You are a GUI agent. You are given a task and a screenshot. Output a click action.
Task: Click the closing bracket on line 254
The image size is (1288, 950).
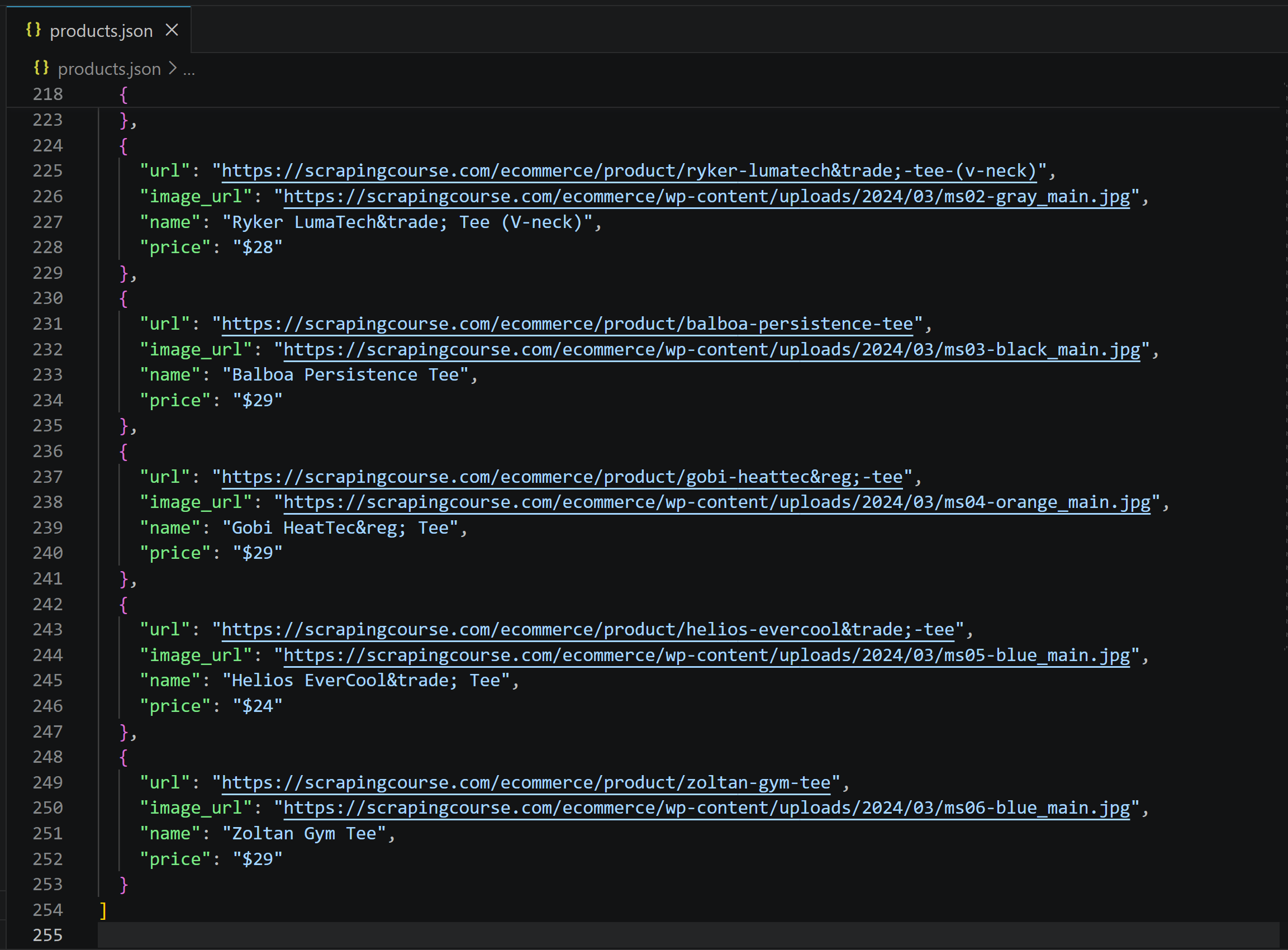coord(103,910)
